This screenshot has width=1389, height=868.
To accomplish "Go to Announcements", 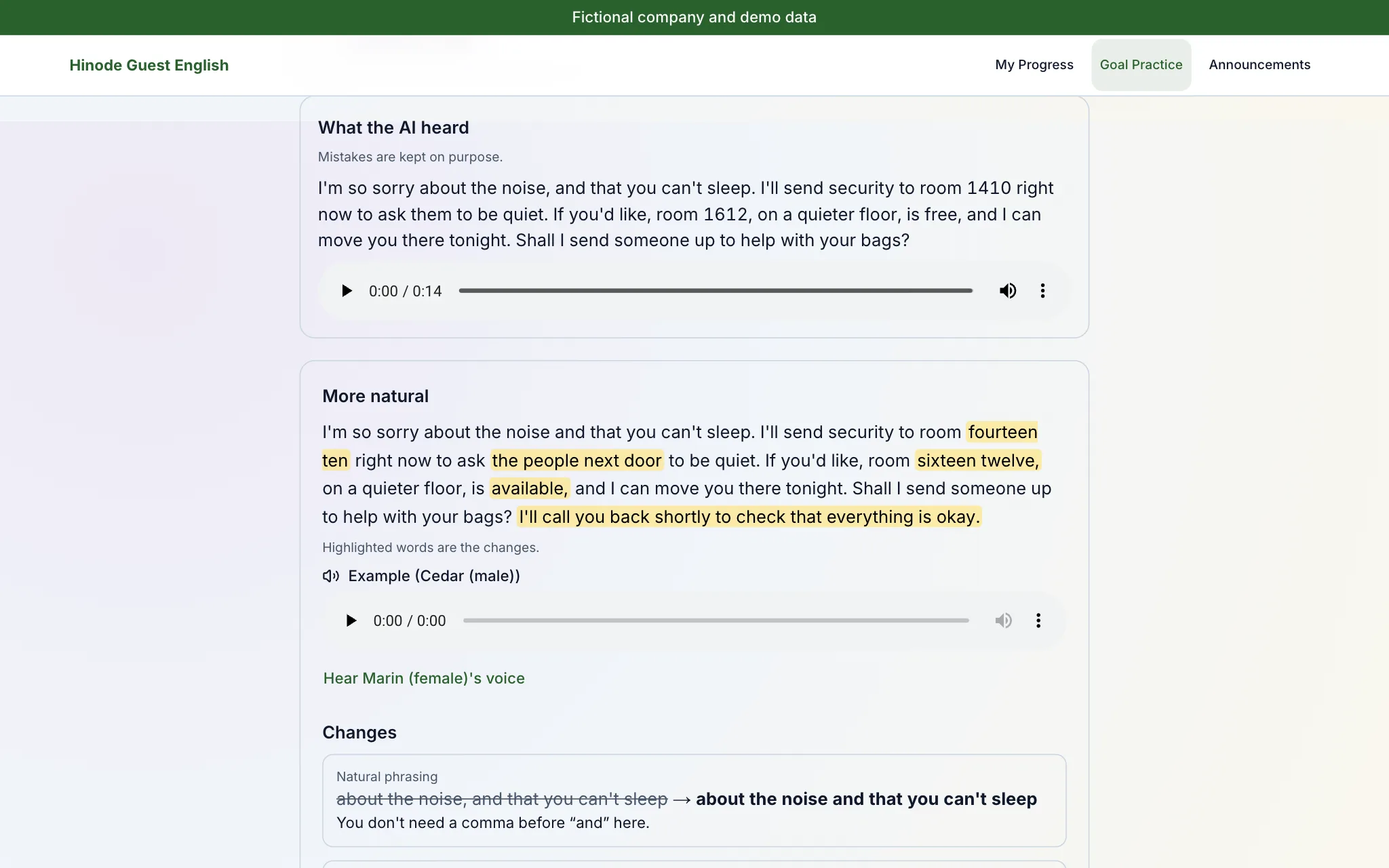I will pyautogui.click(x=1259, y=65).
